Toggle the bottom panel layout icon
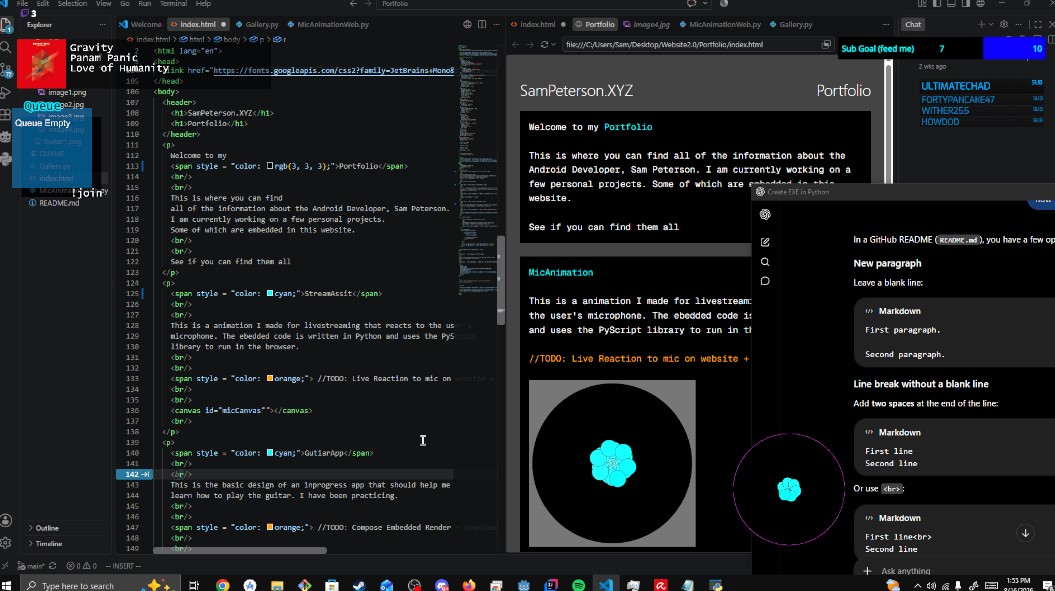 pyautogui.click(x=951, y=3)
